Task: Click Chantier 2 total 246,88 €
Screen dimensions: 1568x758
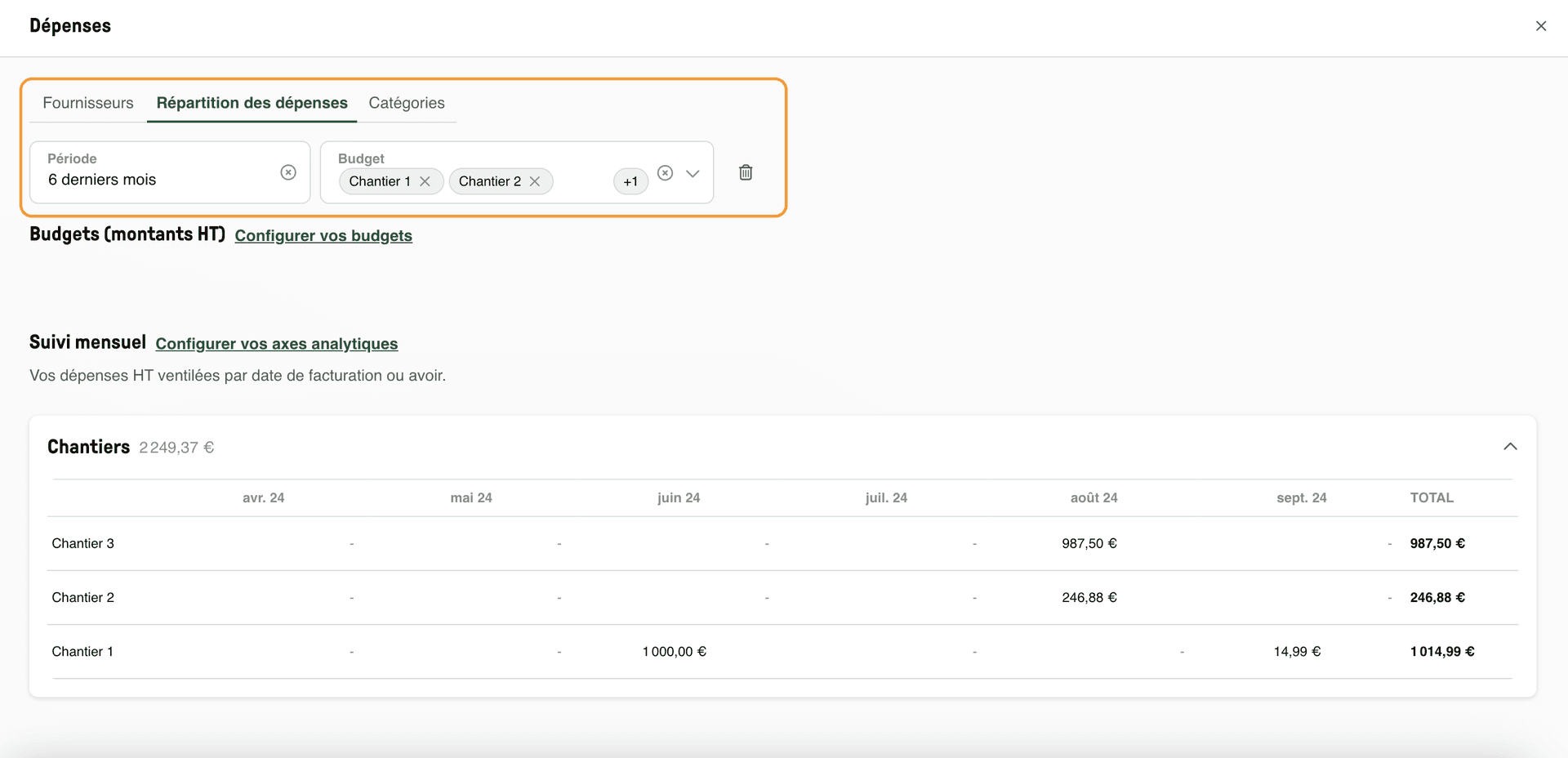Action: tap(1437, 597)
